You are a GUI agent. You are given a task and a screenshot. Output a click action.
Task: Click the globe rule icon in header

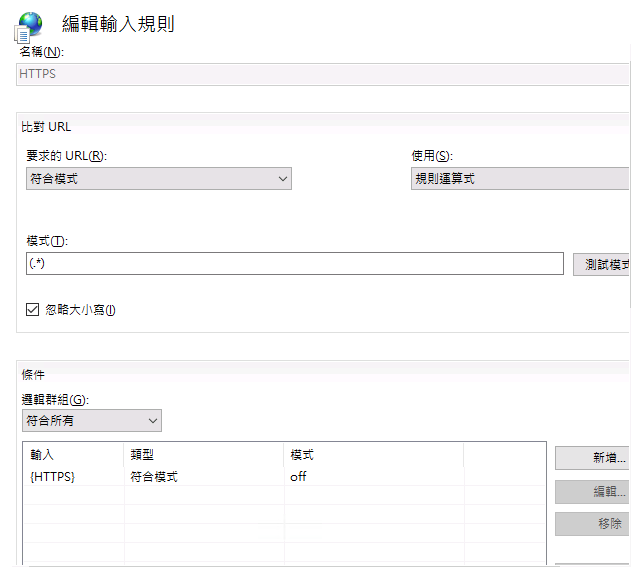pyautogui.click(x=28, y=27)
